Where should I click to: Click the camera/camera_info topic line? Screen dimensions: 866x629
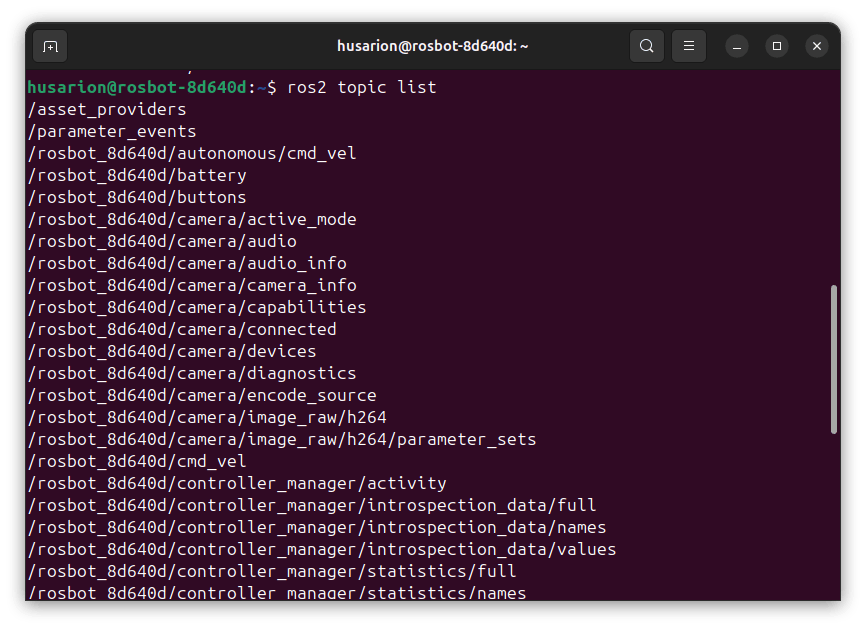(x=192, y=286)
